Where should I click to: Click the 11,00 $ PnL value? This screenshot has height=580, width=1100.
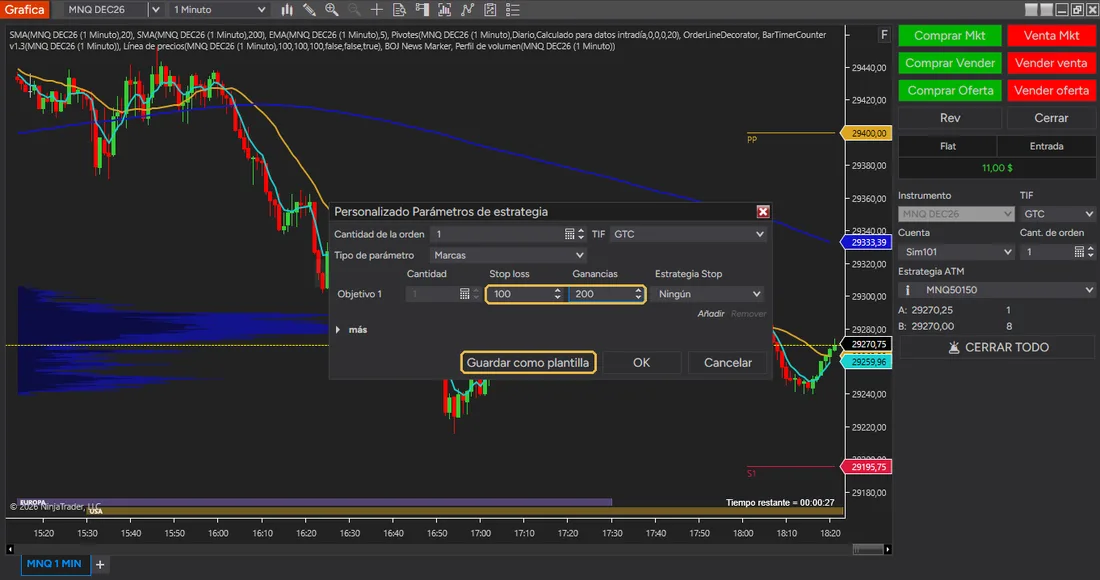997,168
